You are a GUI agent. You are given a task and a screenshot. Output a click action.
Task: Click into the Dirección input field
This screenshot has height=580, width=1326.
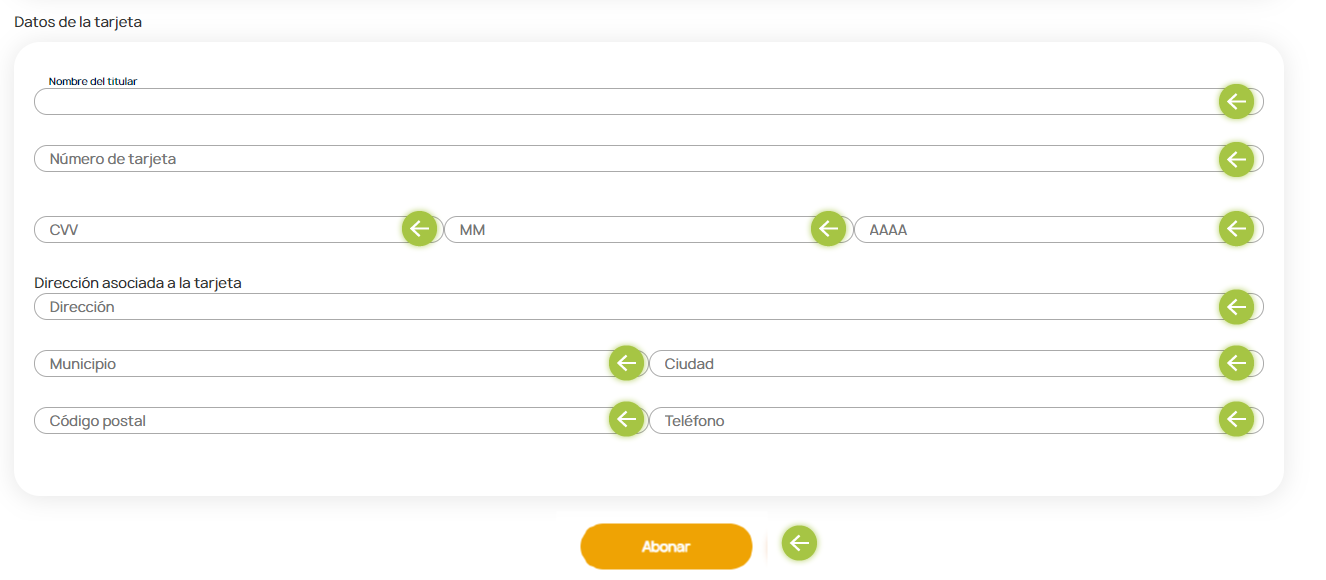click(649, 307)
